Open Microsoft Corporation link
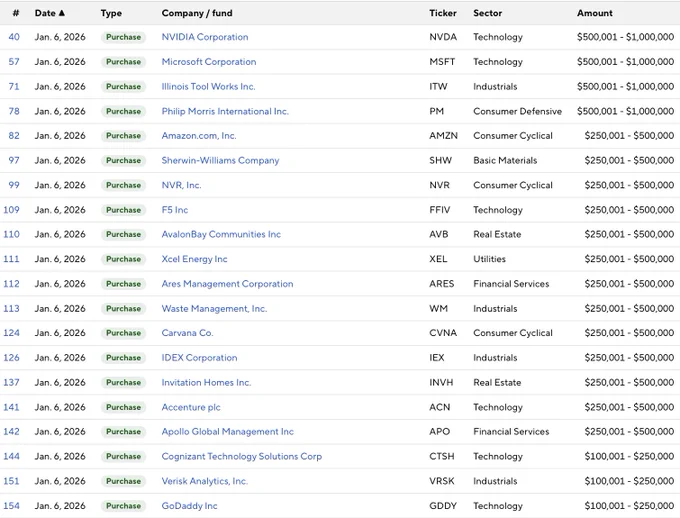Image resolution: width=680 pixels, height=518 pixels. [209, 62]
